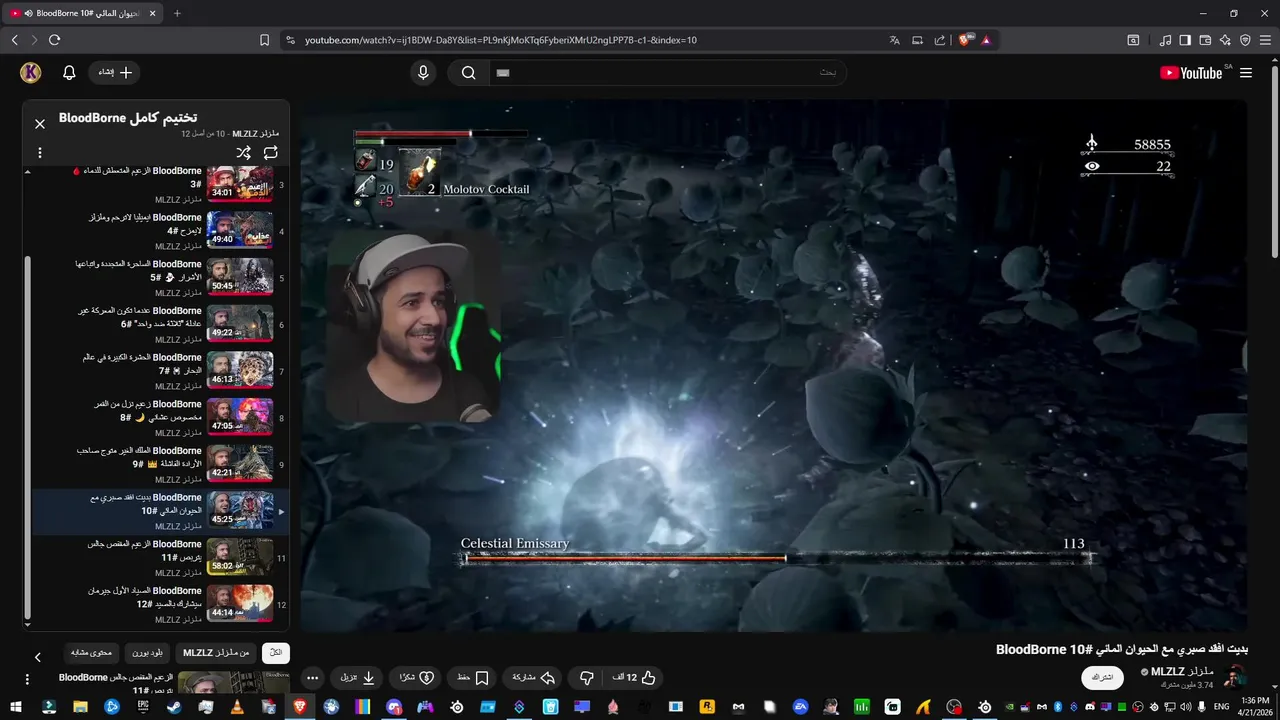Play next video BloodBorne #11 in playlist

[x=160, y=557]
